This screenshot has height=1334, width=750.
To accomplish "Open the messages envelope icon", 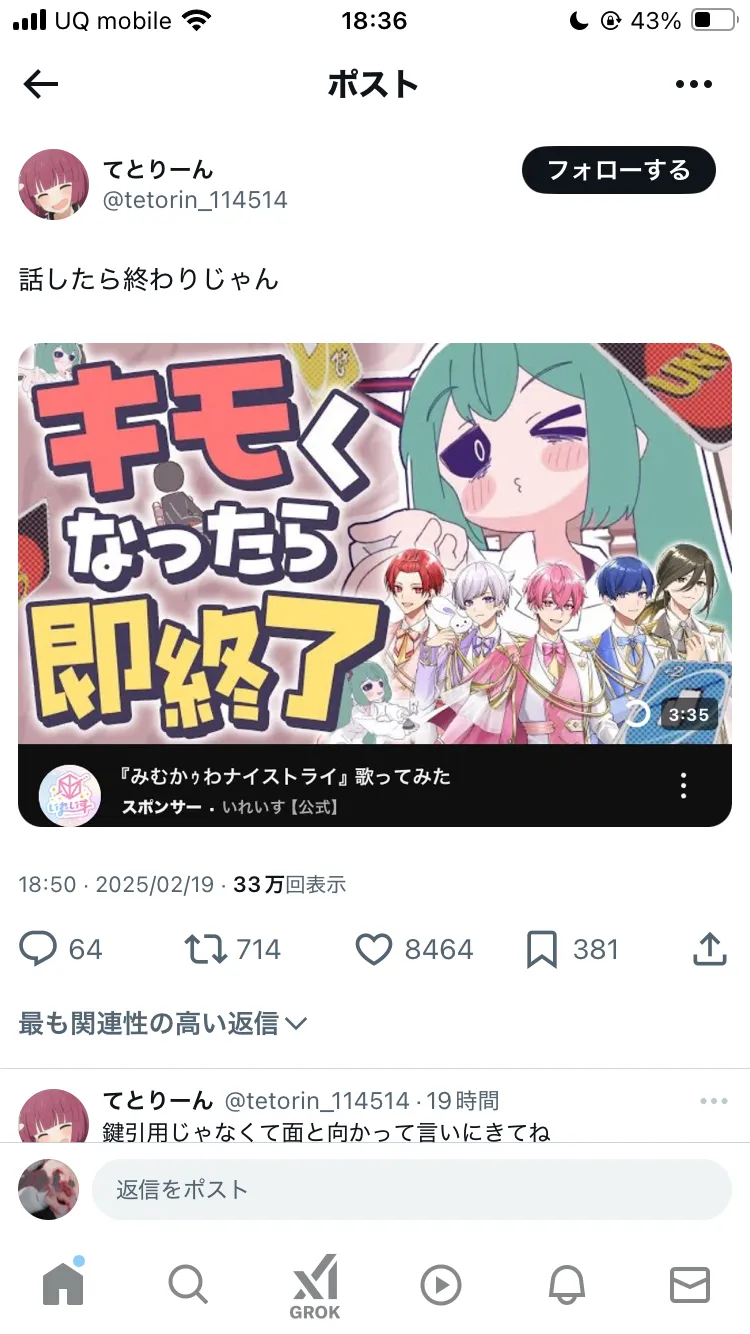I will click(690, 1285).
